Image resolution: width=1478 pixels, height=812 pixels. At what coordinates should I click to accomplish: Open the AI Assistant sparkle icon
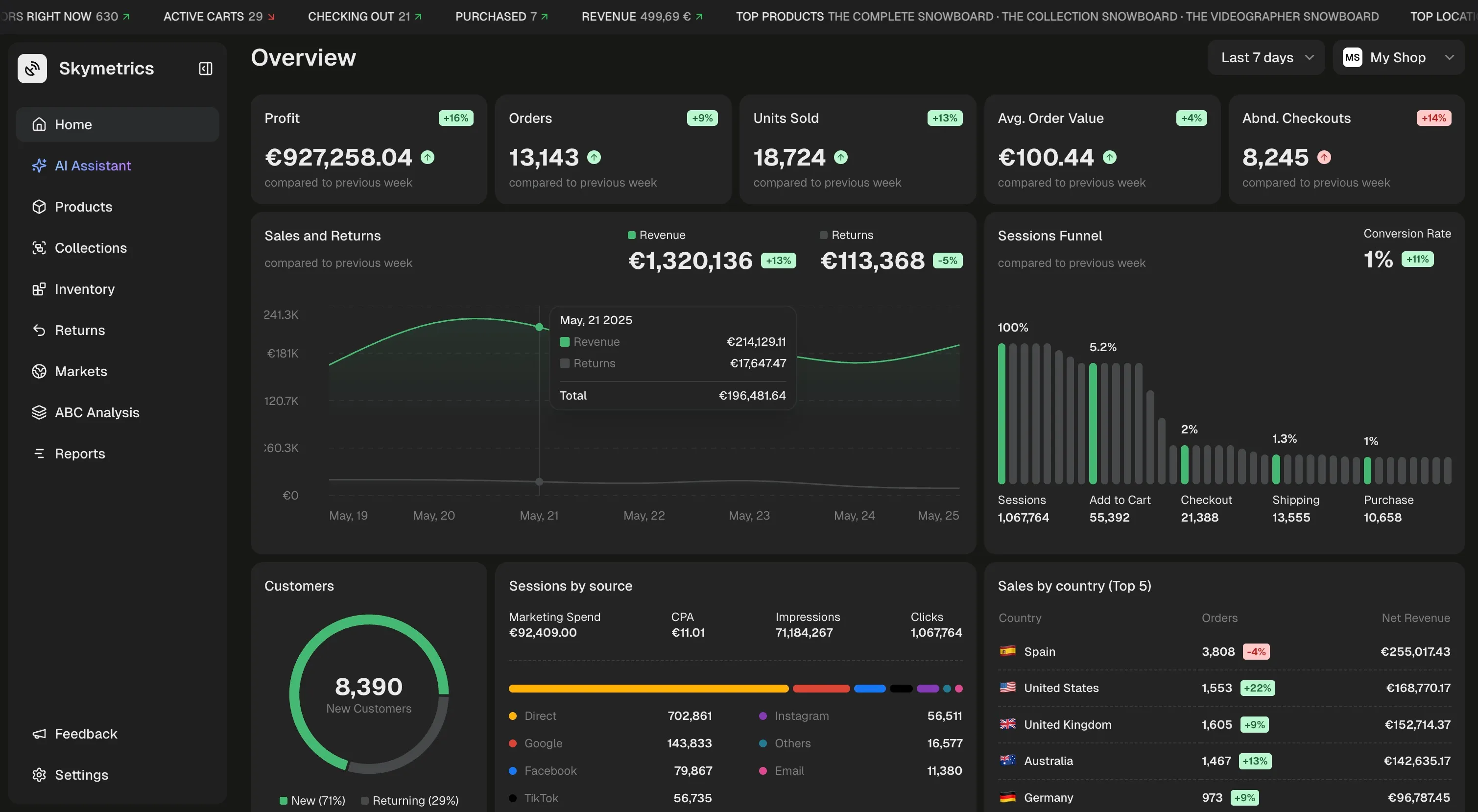39,166
